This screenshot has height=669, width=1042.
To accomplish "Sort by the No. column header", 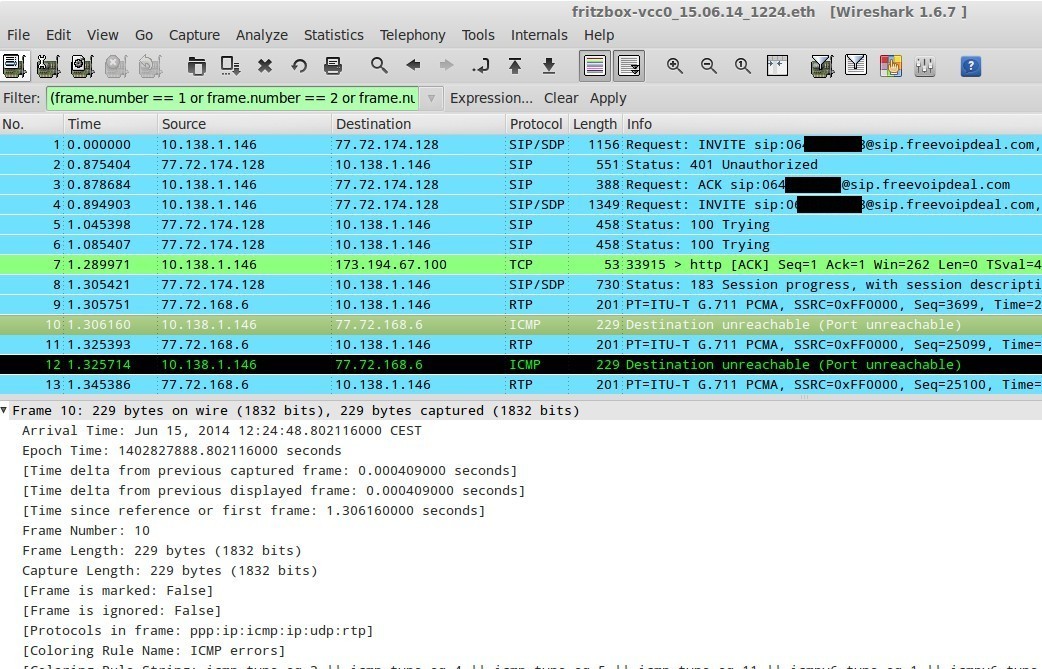I will pos(31,124).
